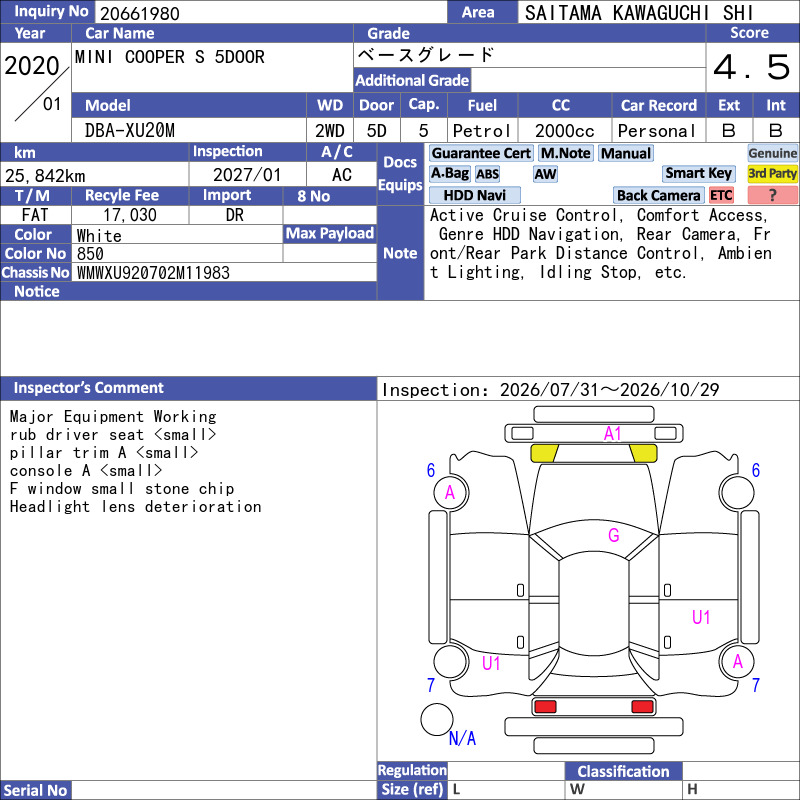Click the Size L field
Image resolution: width=800 pixels, height=800 pixels.
506,789
